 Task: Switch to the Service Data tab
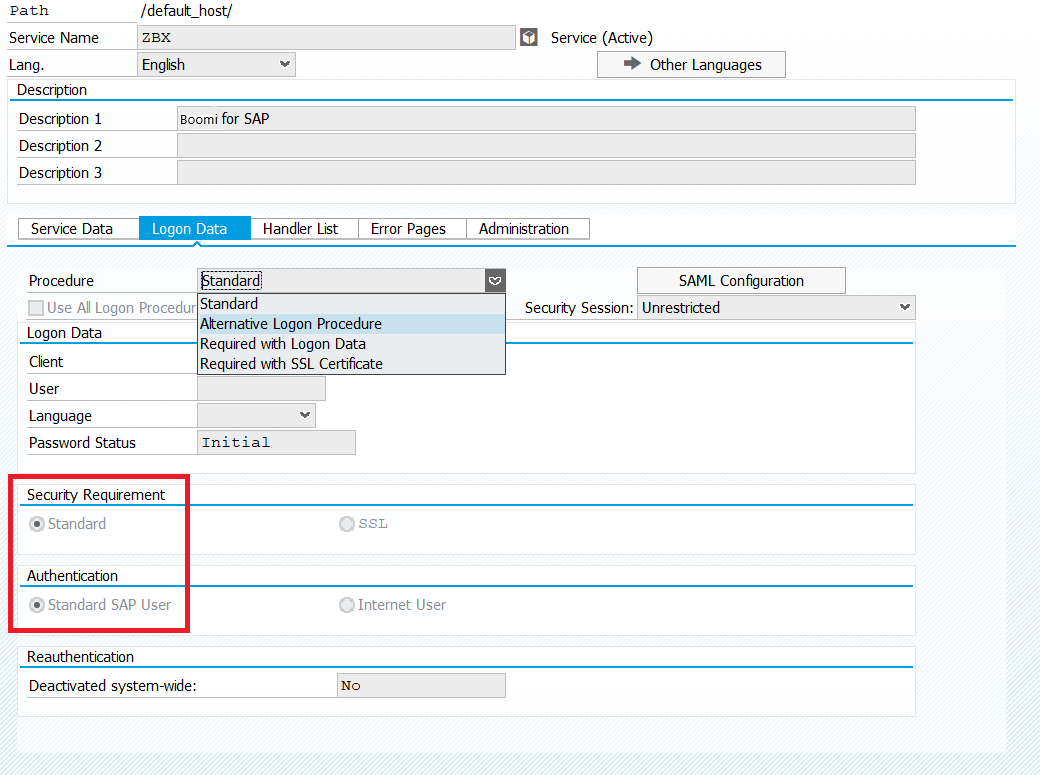[72, 229]
